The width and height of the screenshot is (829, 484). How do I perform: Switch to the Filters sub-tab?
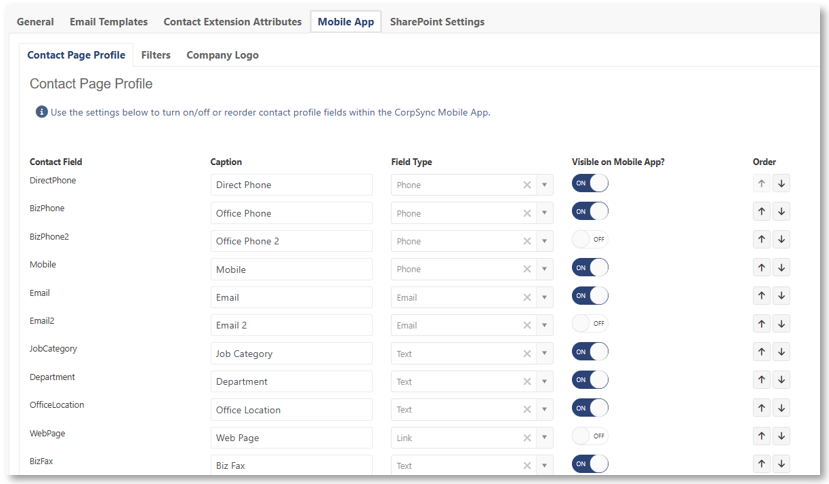(156, 55)
